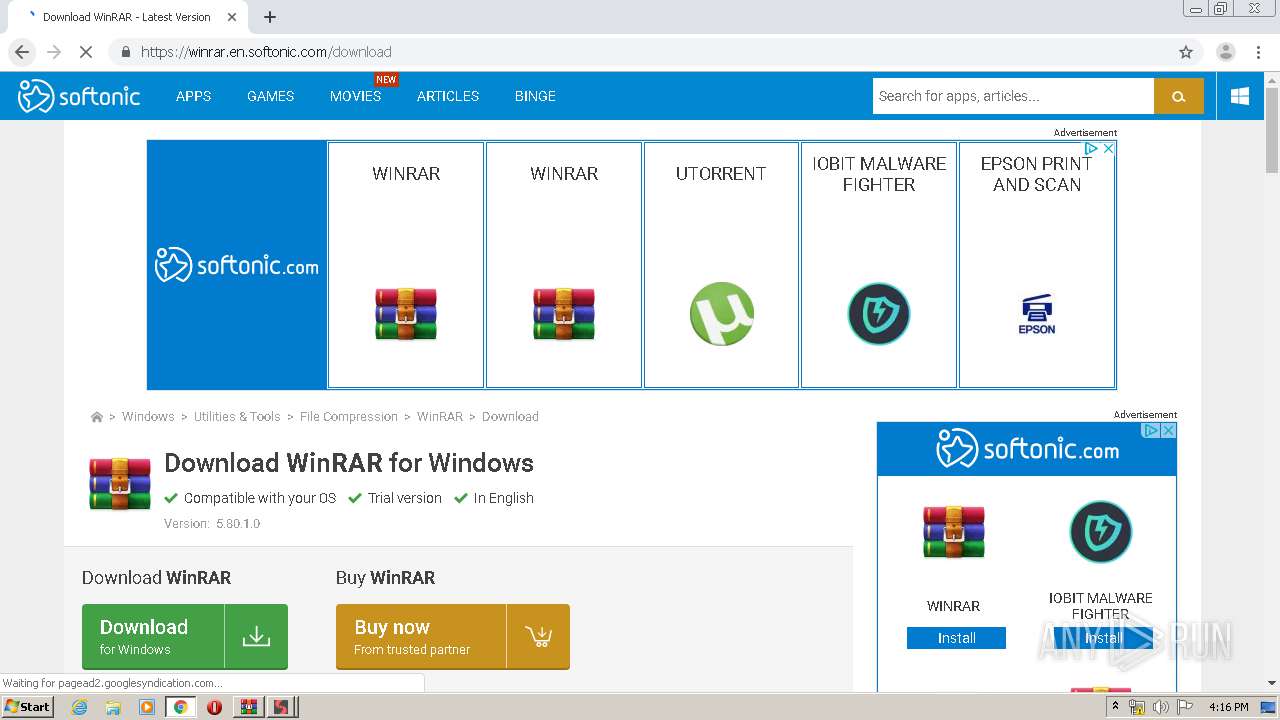Click the green Download for Windows button
The width and height of the screenshot is (1280, 720).
185,636
